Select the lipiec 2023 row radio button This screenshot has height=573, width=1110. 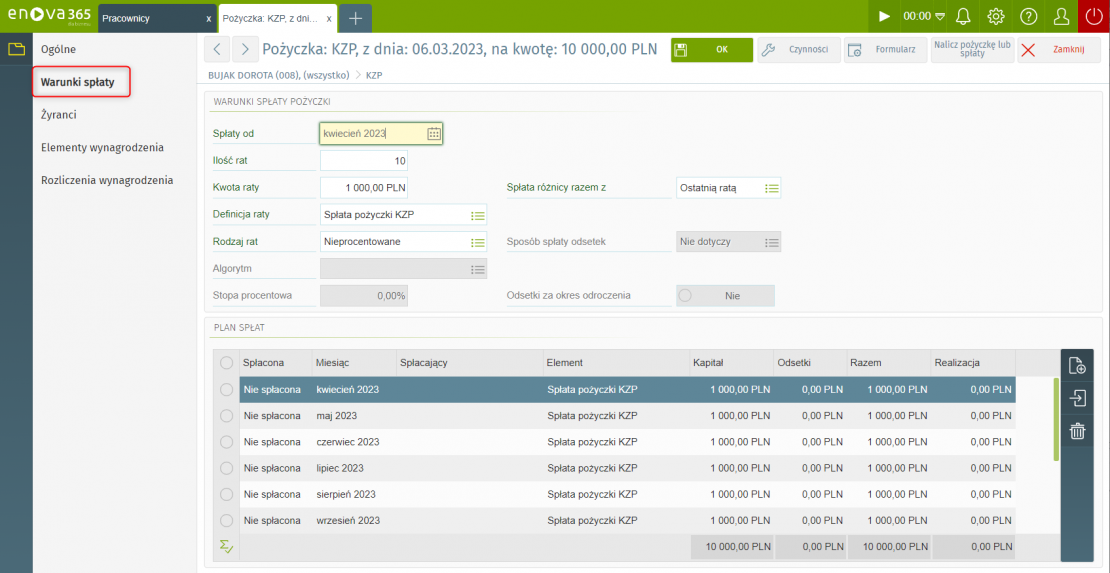(x=226, y=468)
